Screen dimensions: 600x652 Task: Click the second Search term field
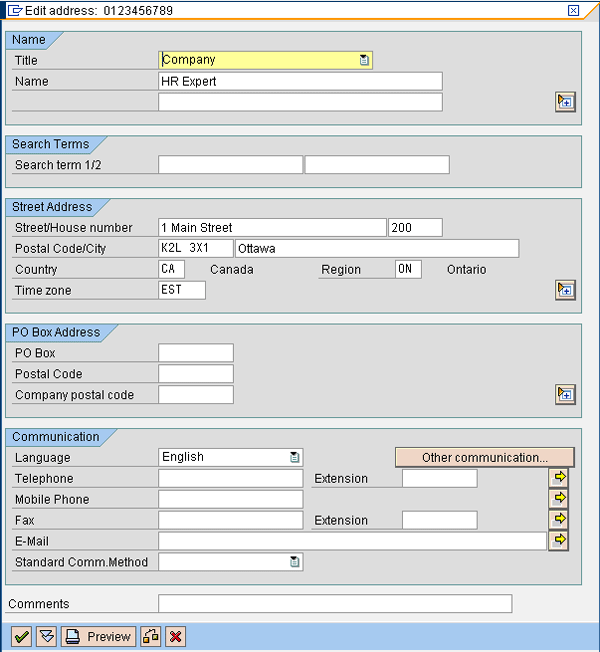click(x=377, y=165)
